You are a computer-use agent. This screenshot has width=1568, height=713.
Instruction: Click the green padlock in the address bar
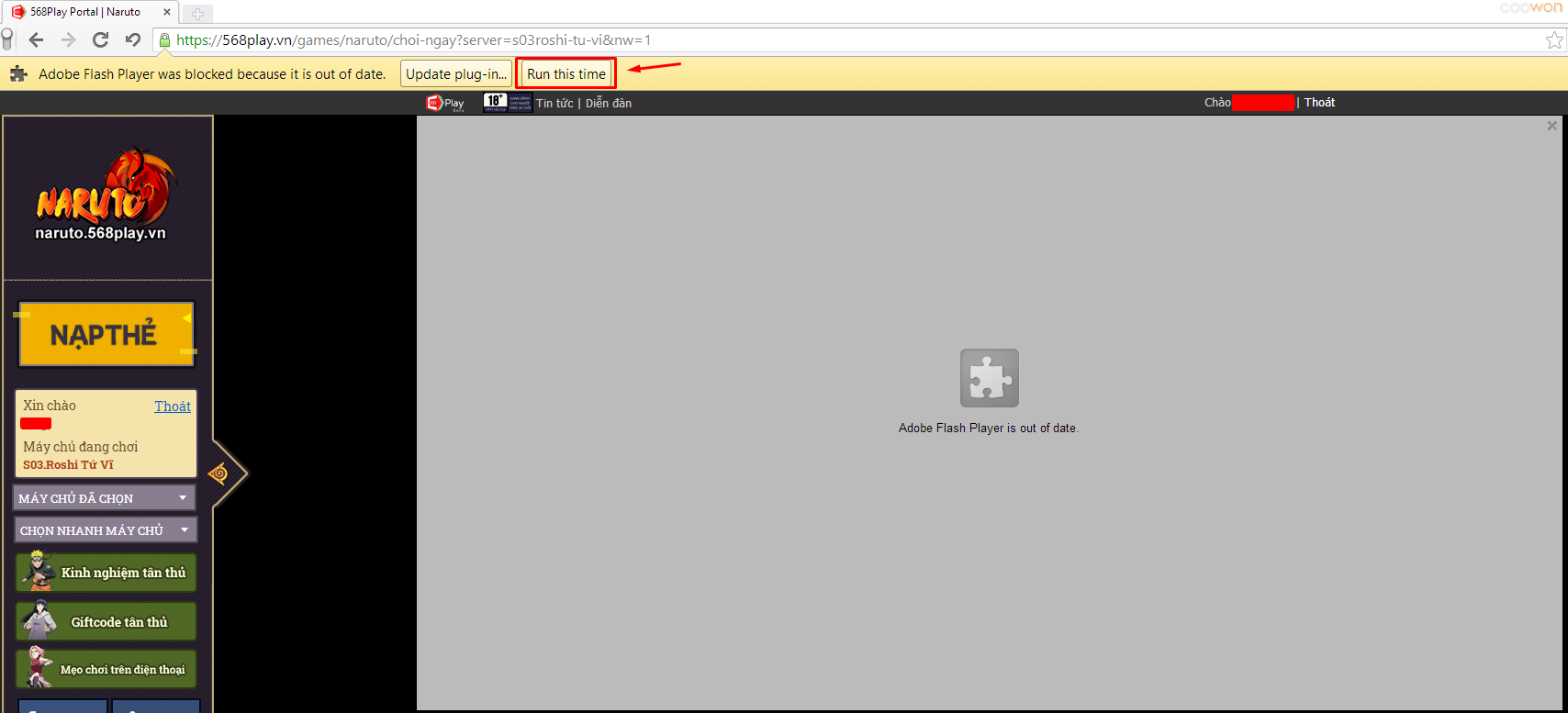tap(164, 40)
